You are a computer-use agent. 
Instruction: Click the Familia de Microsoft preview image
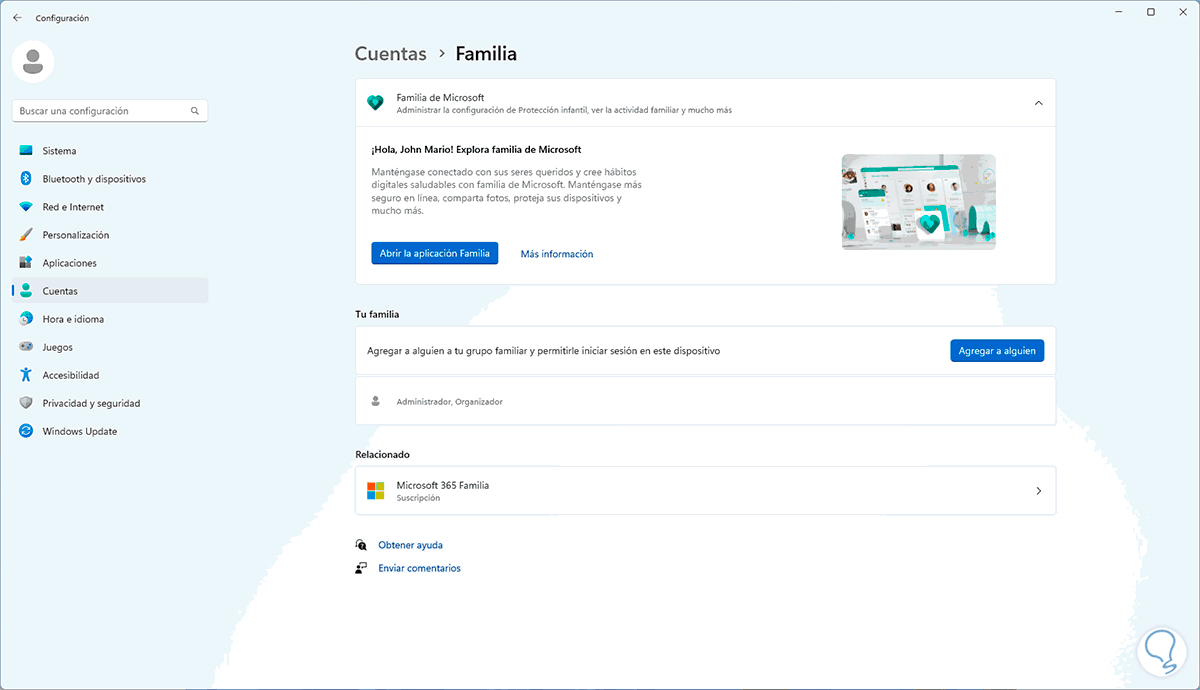click(x=918, y=201)
